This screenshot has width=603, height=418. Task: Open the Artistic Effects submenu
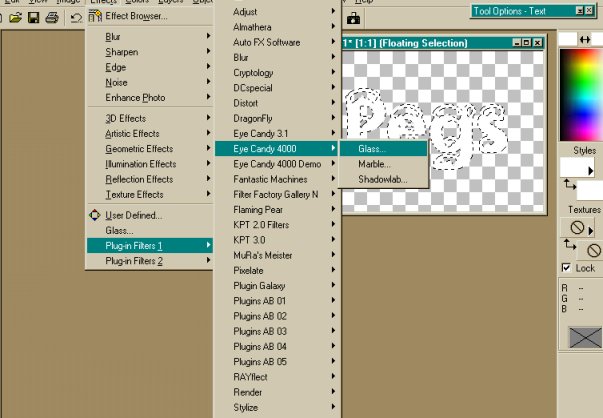[x=150, y=134]
